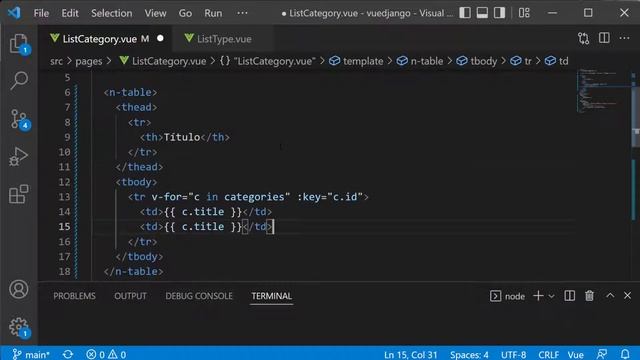Split the editor to the right
Image resolution: width=640 pixels, height=360 pixels.
point(604,38)
